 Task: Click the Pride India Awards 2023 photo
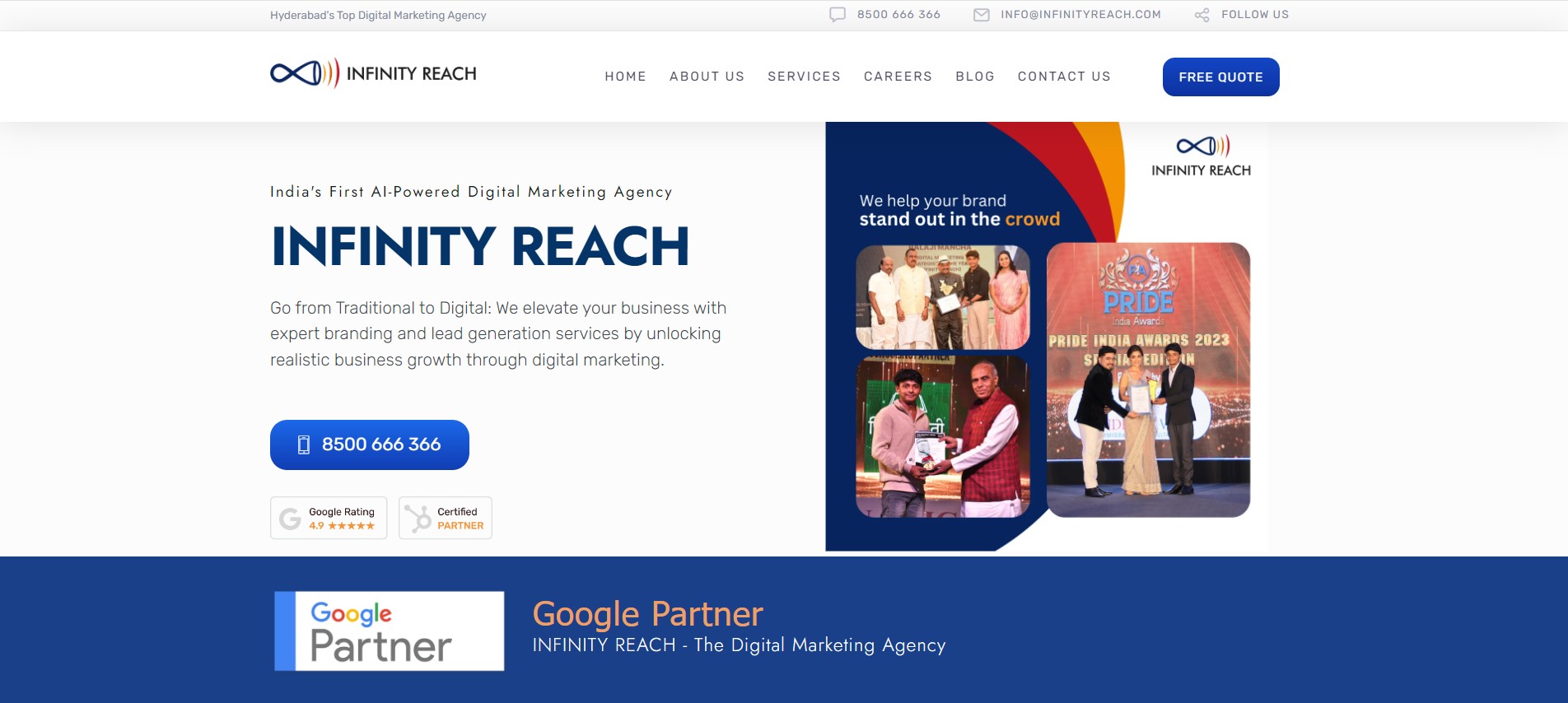[x=1148, y=379]
